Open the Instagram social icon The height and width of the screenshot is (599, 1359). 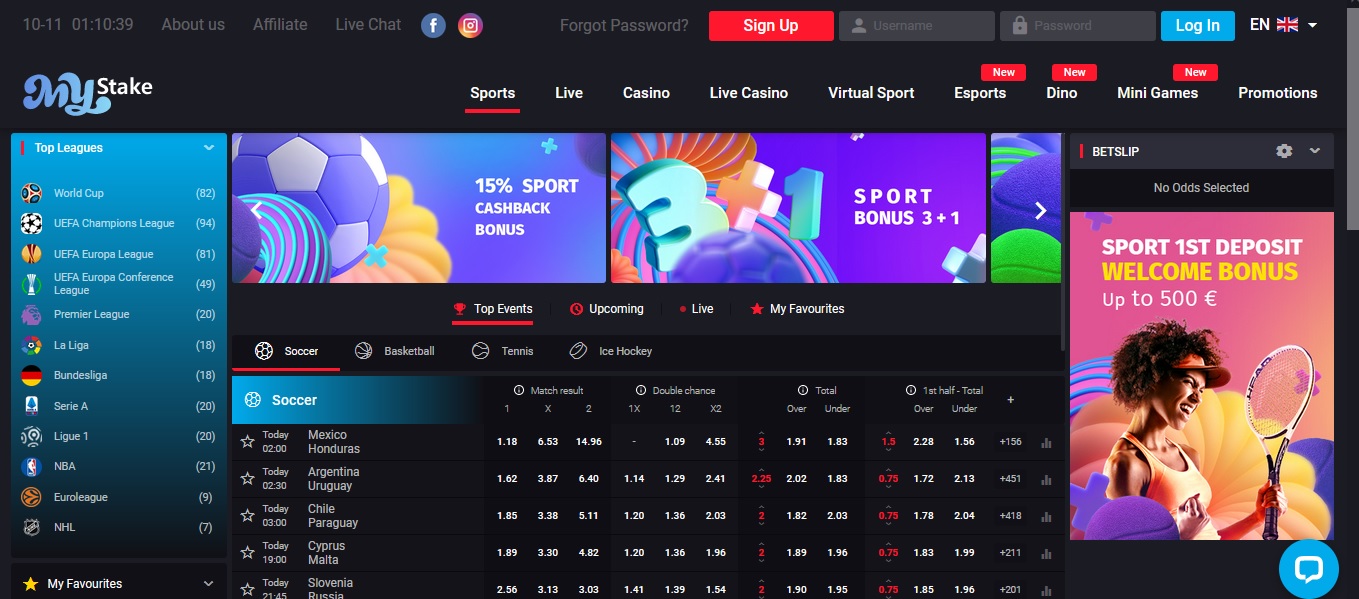[470, 26]
